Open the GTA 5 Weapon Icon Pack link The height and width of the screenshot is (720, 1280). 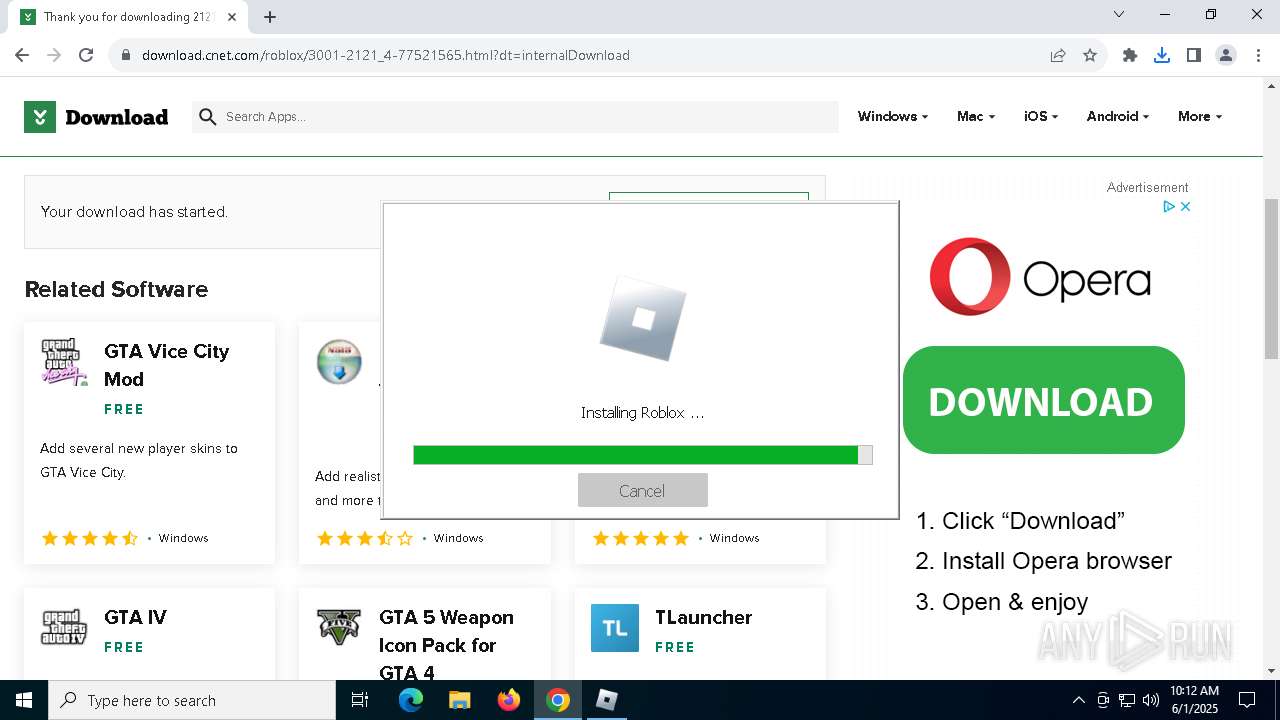tap(446, 645)
